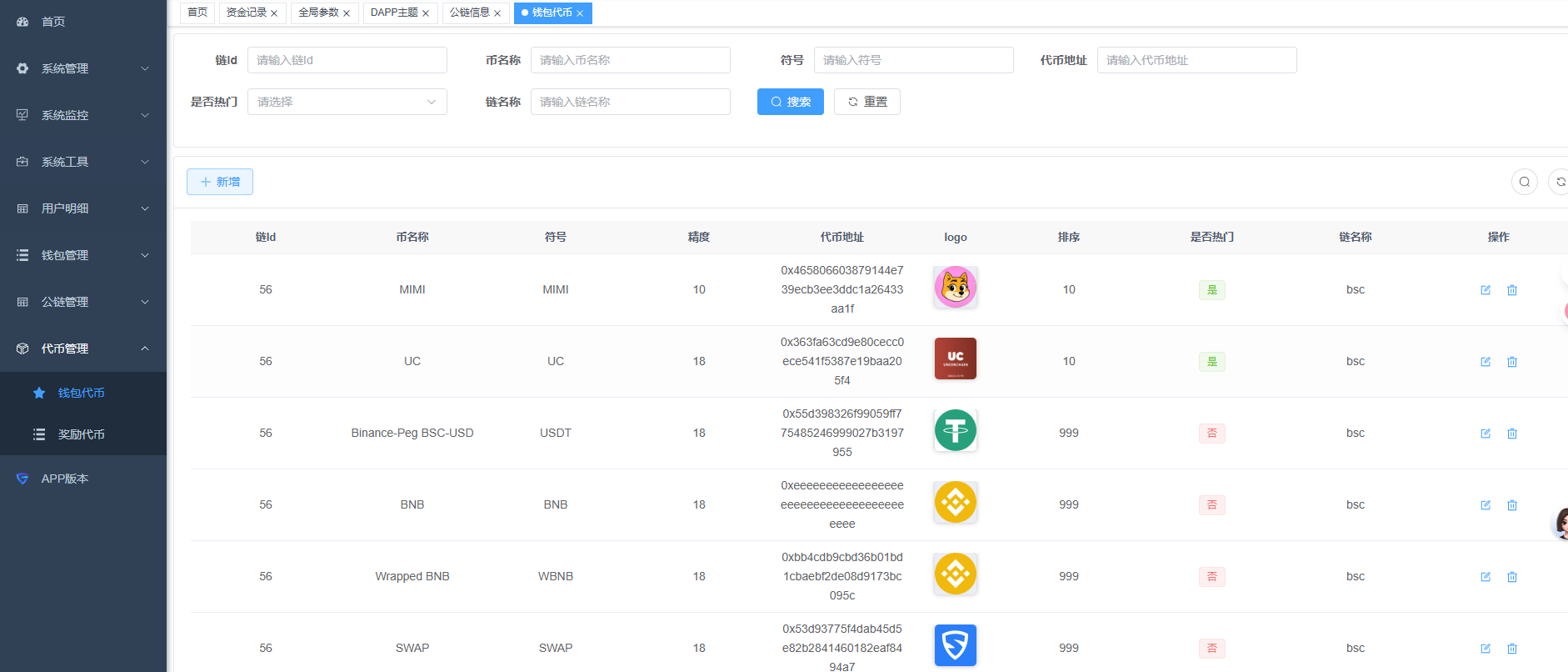The width and height of the screenshot is (1568, 672).
Task: Click trash icon in Wrapped BNB row
Action: point(1511,577)
